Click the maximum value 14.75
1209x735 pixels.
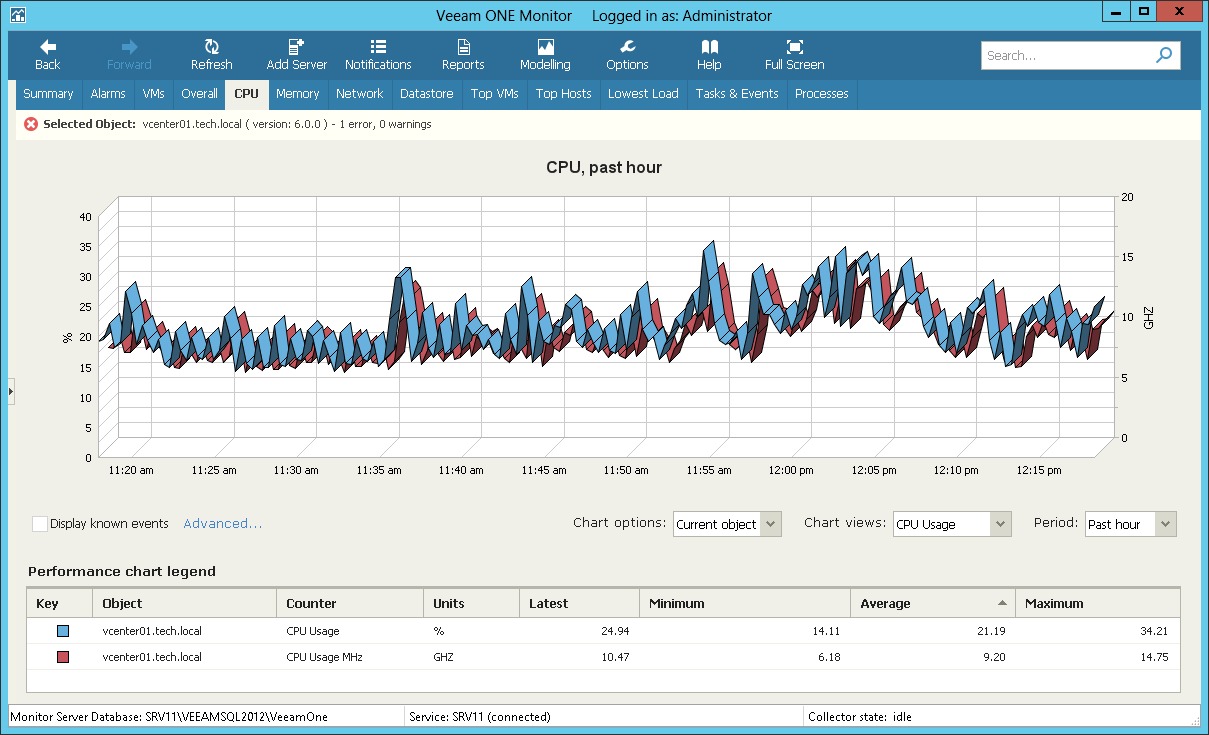click(x=1152, y=657)
